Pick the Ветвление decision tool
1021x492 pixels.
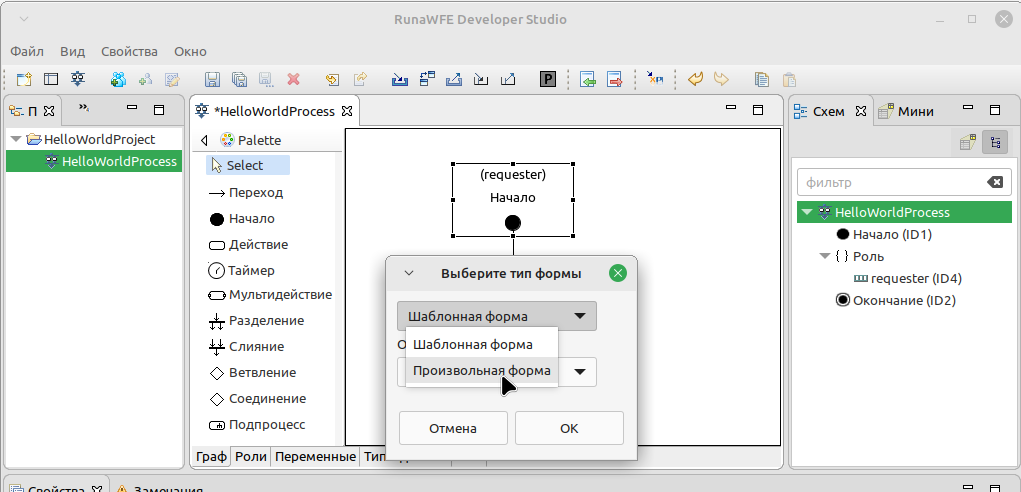tap(252, 373)
